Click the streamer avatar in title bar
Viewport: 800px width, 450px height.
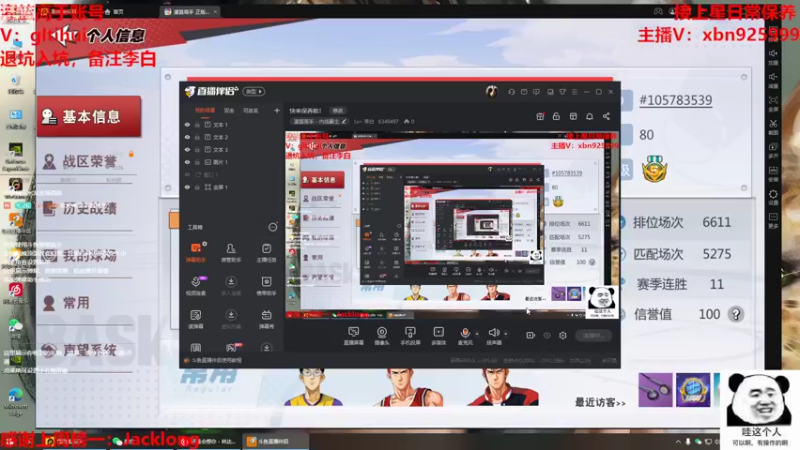click(491, 91)
